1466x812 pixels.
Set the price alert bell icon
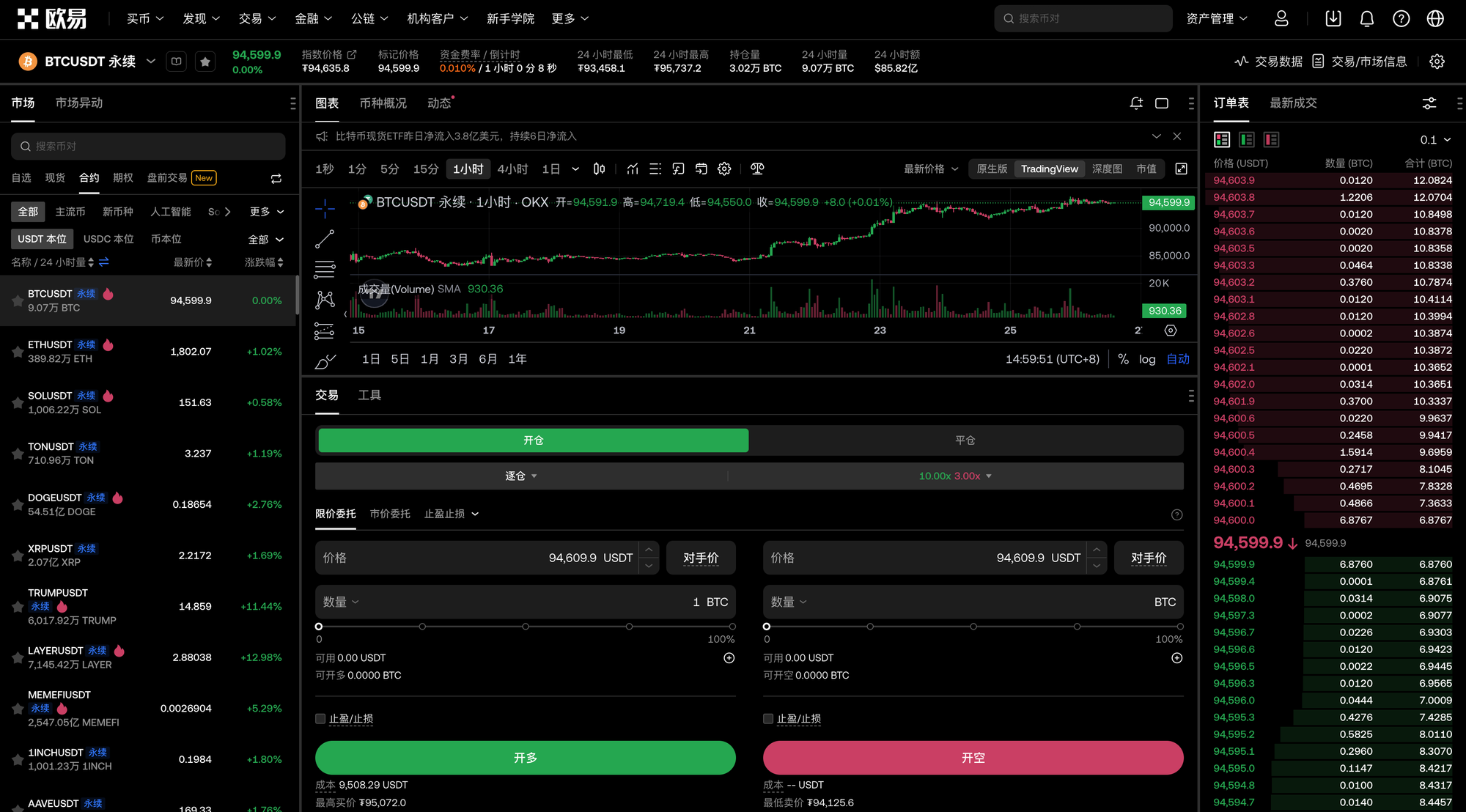pos(1136,103)
